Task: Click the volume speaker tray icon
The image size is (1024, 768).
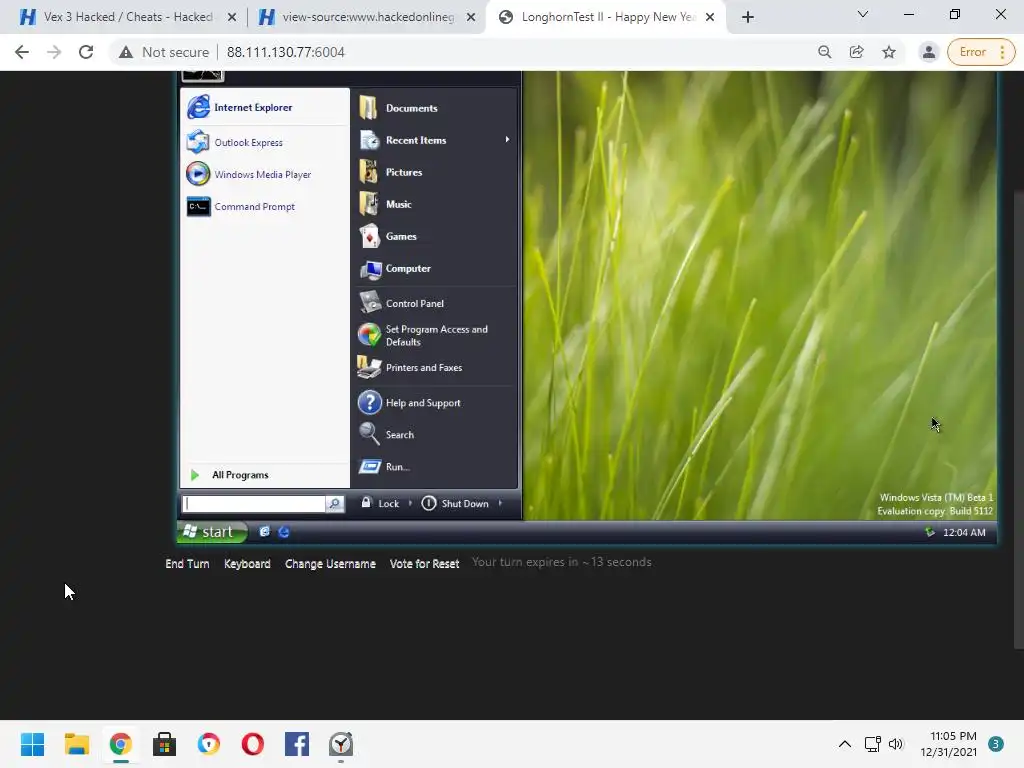Action: 895,744
